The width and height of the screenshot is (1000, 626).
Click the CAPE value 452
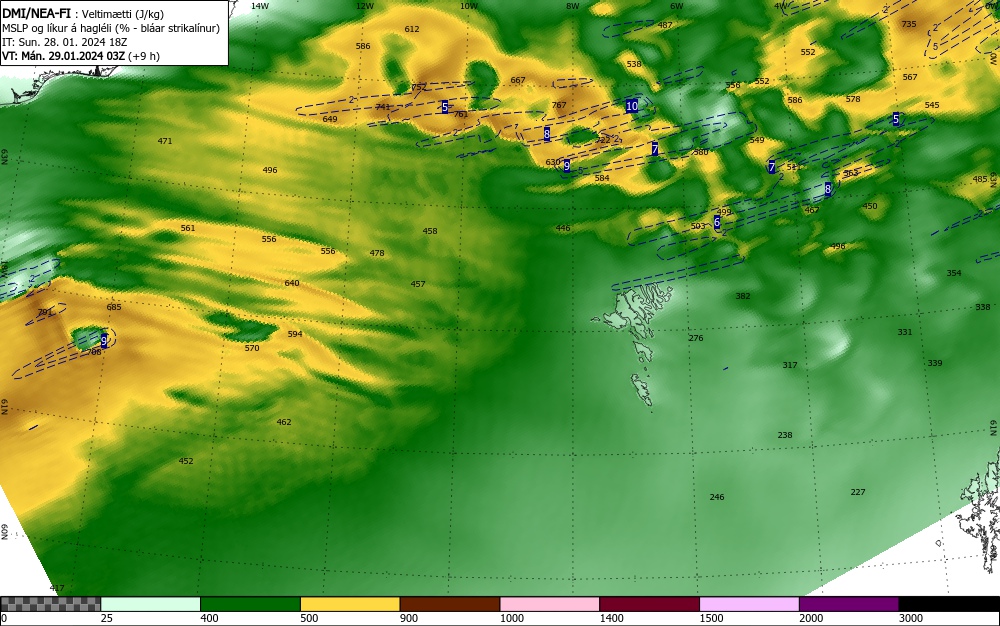click(x=186, y=461)
